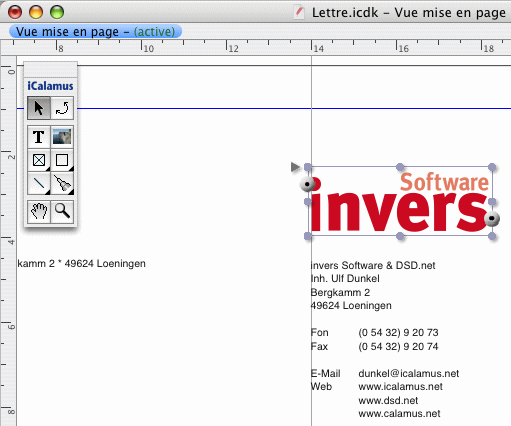Click the www.icalamus.net web address
This screenshot has height=426, width=511.
400,387
